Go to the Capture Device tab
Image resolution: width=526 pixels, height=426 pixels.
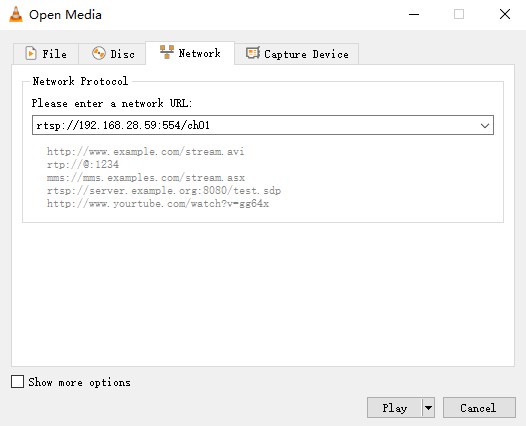297,54
